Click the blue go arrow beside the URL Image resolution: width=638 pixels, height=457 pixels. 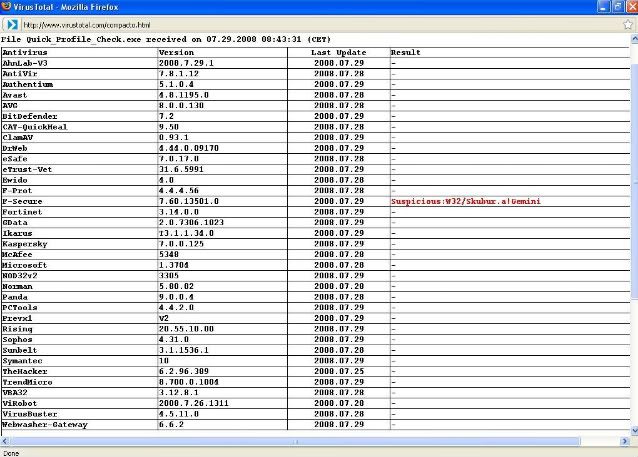12,25
